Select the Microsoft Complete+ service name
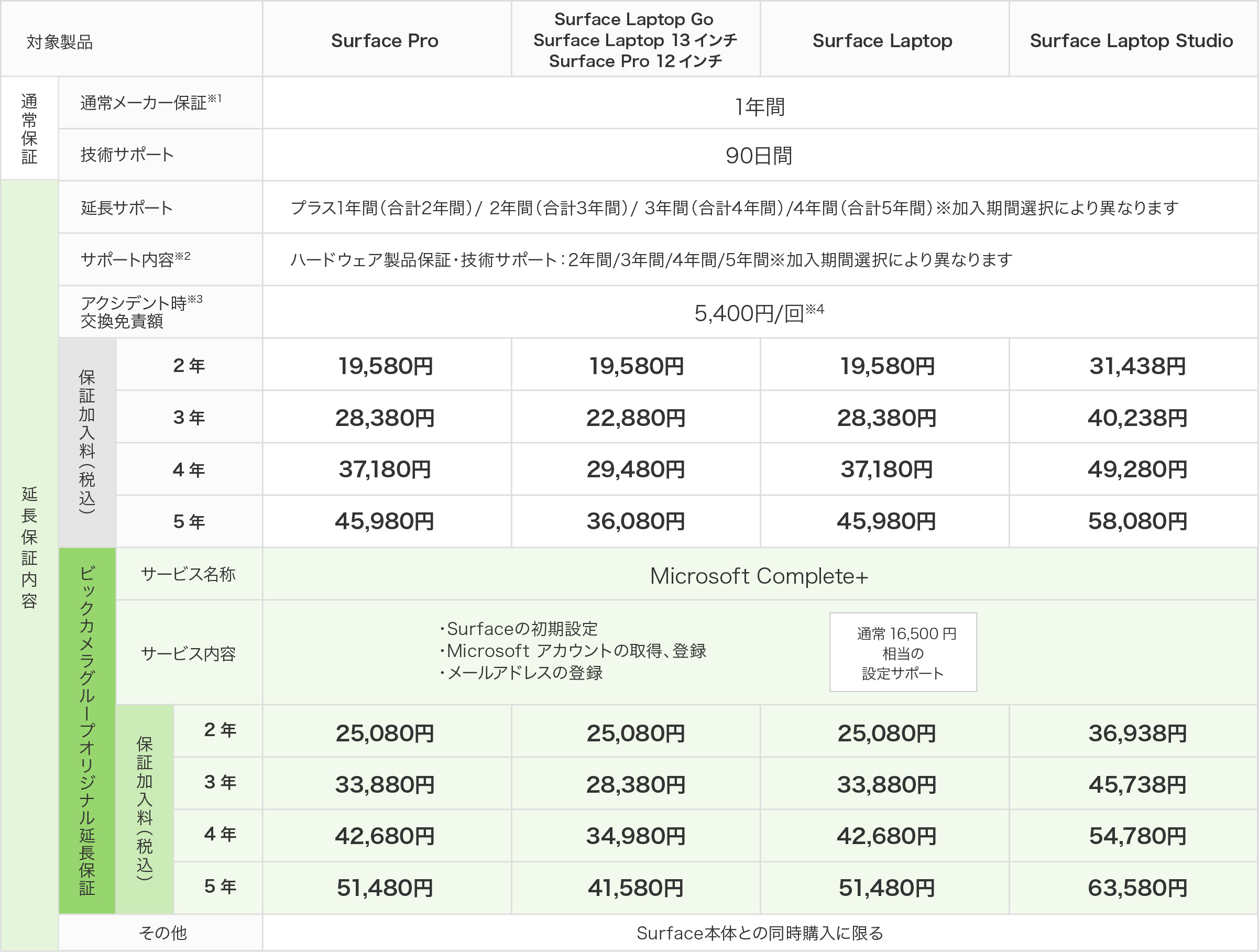Viewport: 1259px width, 952px height. point(759,576)
